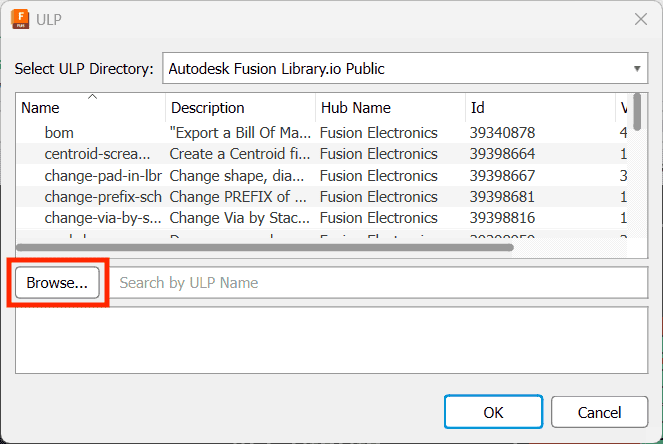Dismiss the dialog with Cancel
The height and width of the screenshot is (444, 663).
pyautogui.click(x=600, y=412)
